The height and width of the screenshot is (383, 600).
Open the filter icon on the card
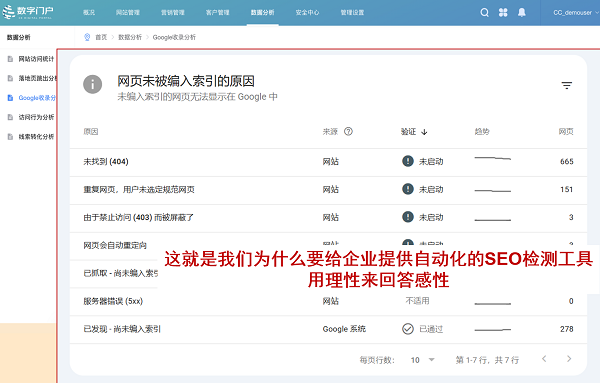coord(567,85)
